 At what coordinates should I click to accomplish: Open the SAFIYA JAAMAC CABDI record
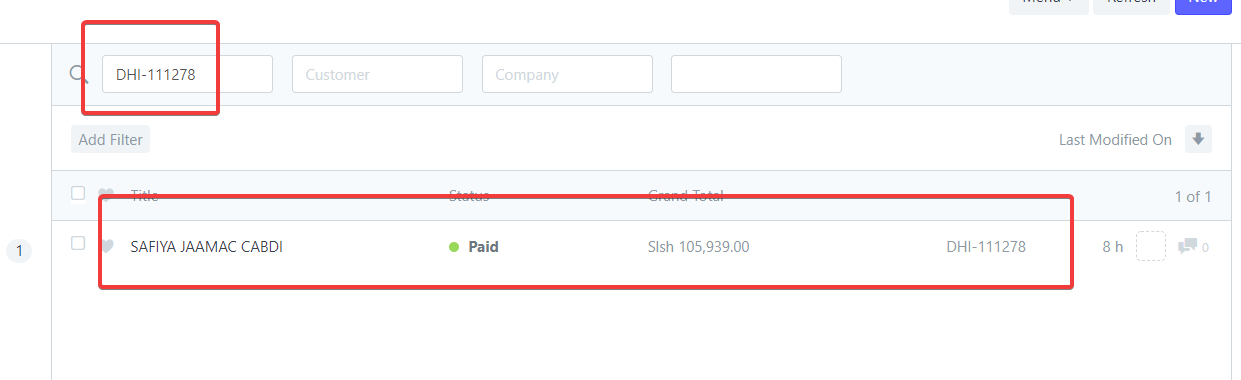click(207, 247)
